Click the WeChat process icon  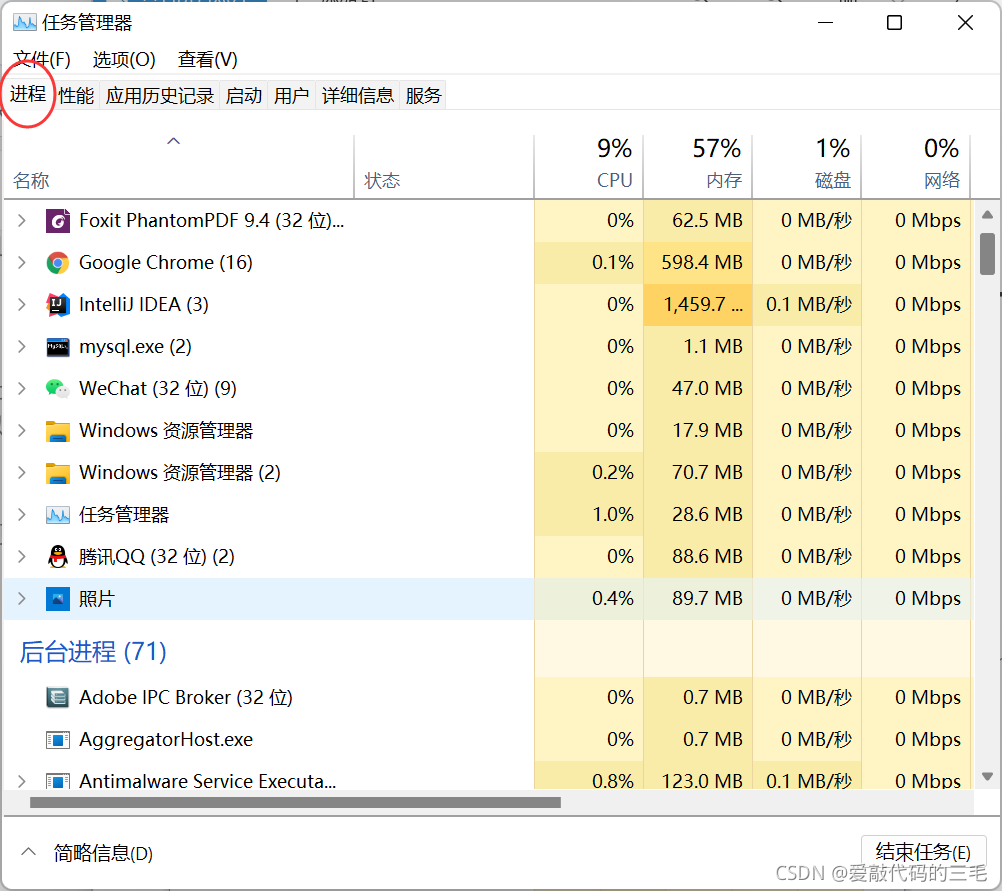[x=58, y=389]
